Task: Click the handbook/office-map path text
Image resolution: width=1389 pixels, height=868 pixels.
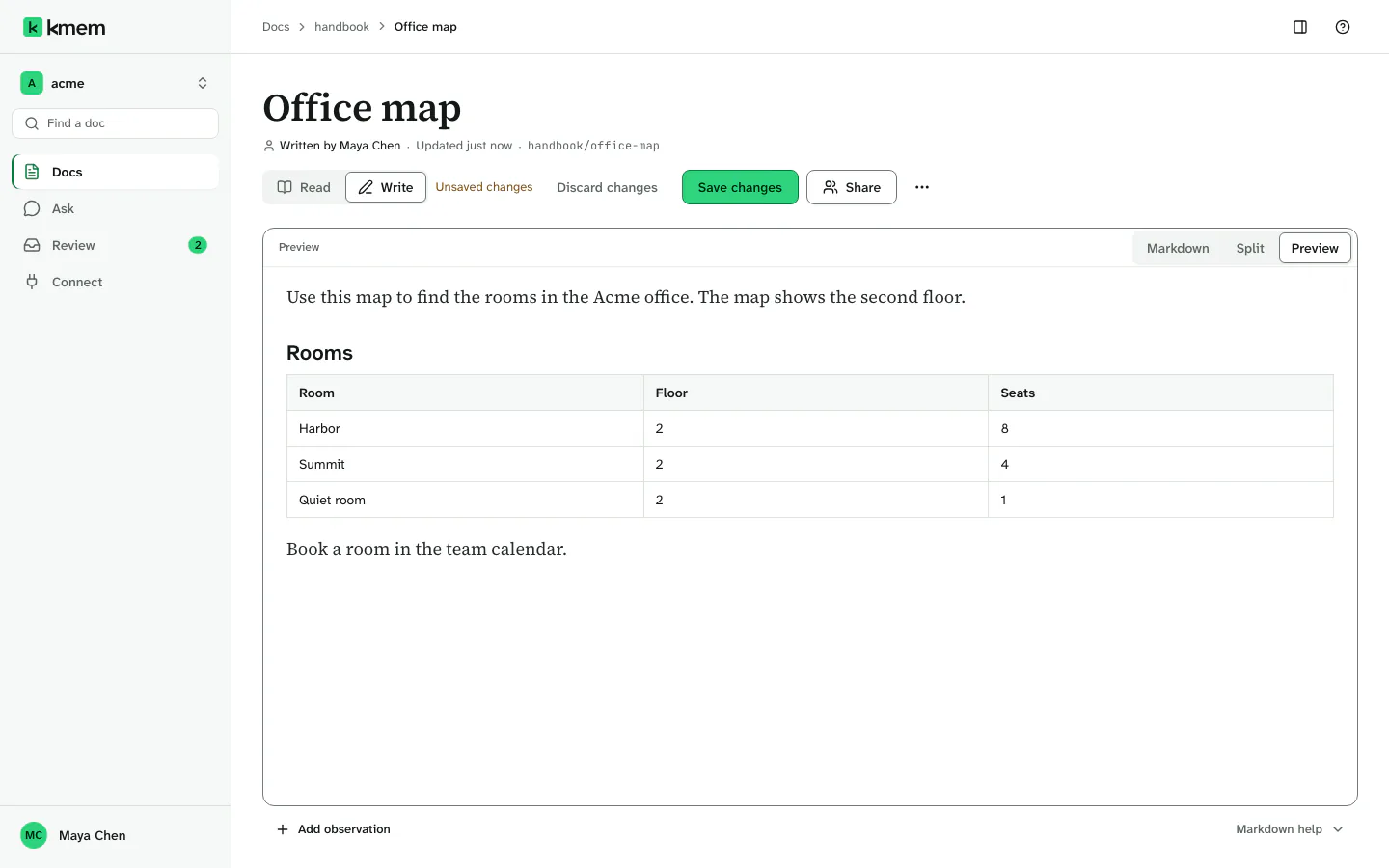Action: point(593,146)
